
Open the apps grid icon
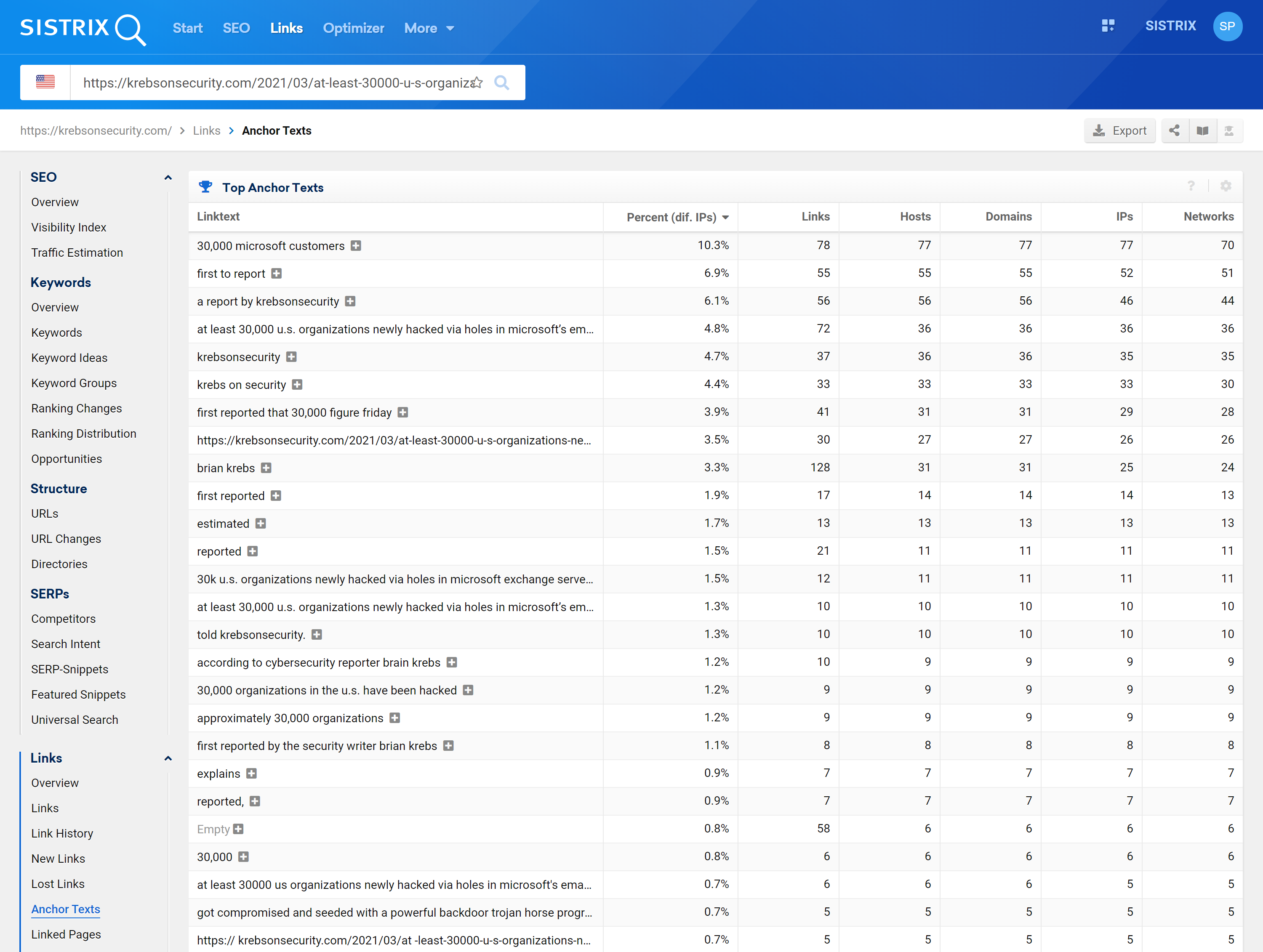tap(1108, 26)
